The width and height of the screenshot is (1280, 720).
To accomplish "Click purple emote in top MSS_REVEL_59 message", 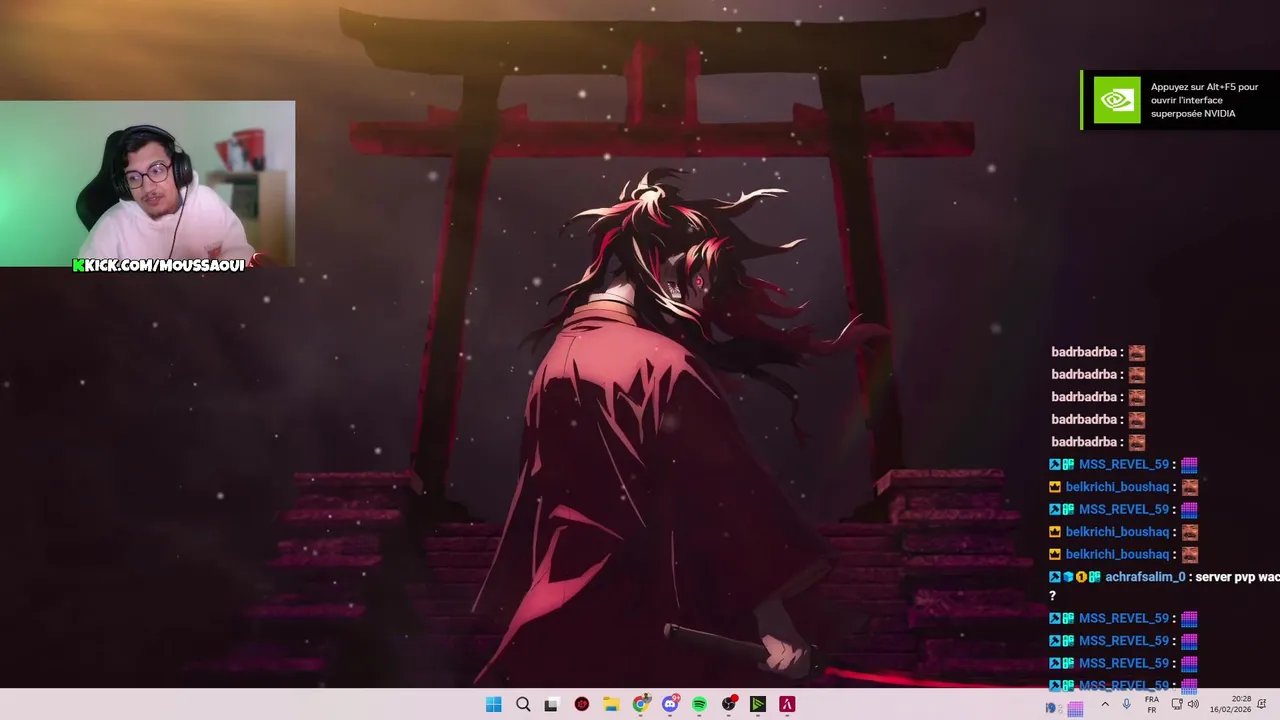I will tap(1189, 464).
